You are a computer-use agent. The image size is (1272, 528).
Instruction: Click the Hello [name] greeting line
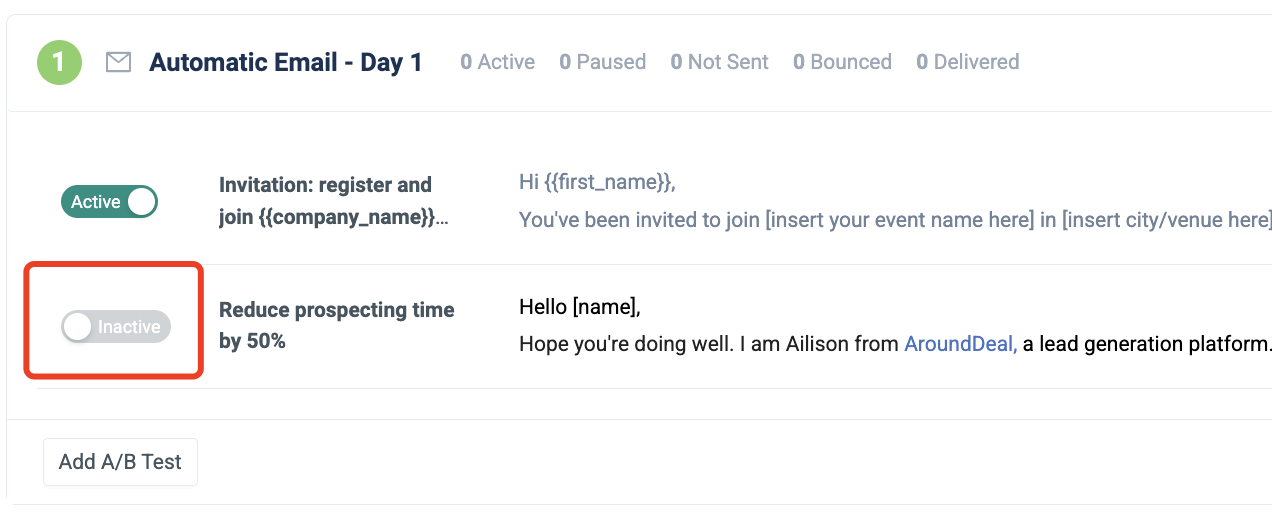[579, 307]
